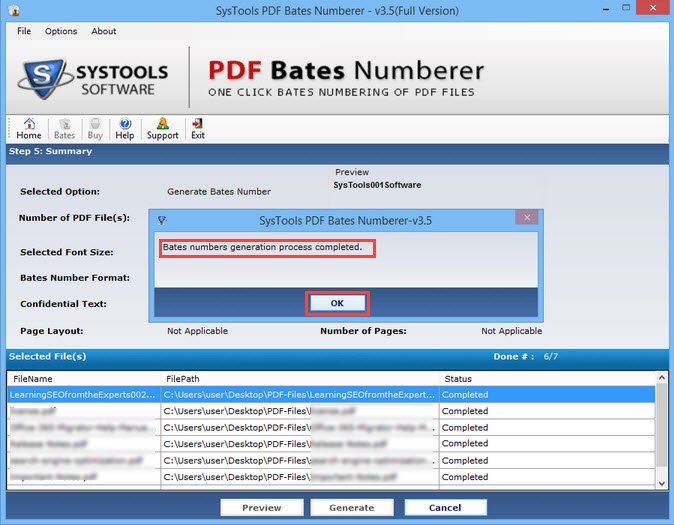Click the Exit toolbar icon
Image resolution: width=674 pixels, height=525 pixels.
(198, 129)
